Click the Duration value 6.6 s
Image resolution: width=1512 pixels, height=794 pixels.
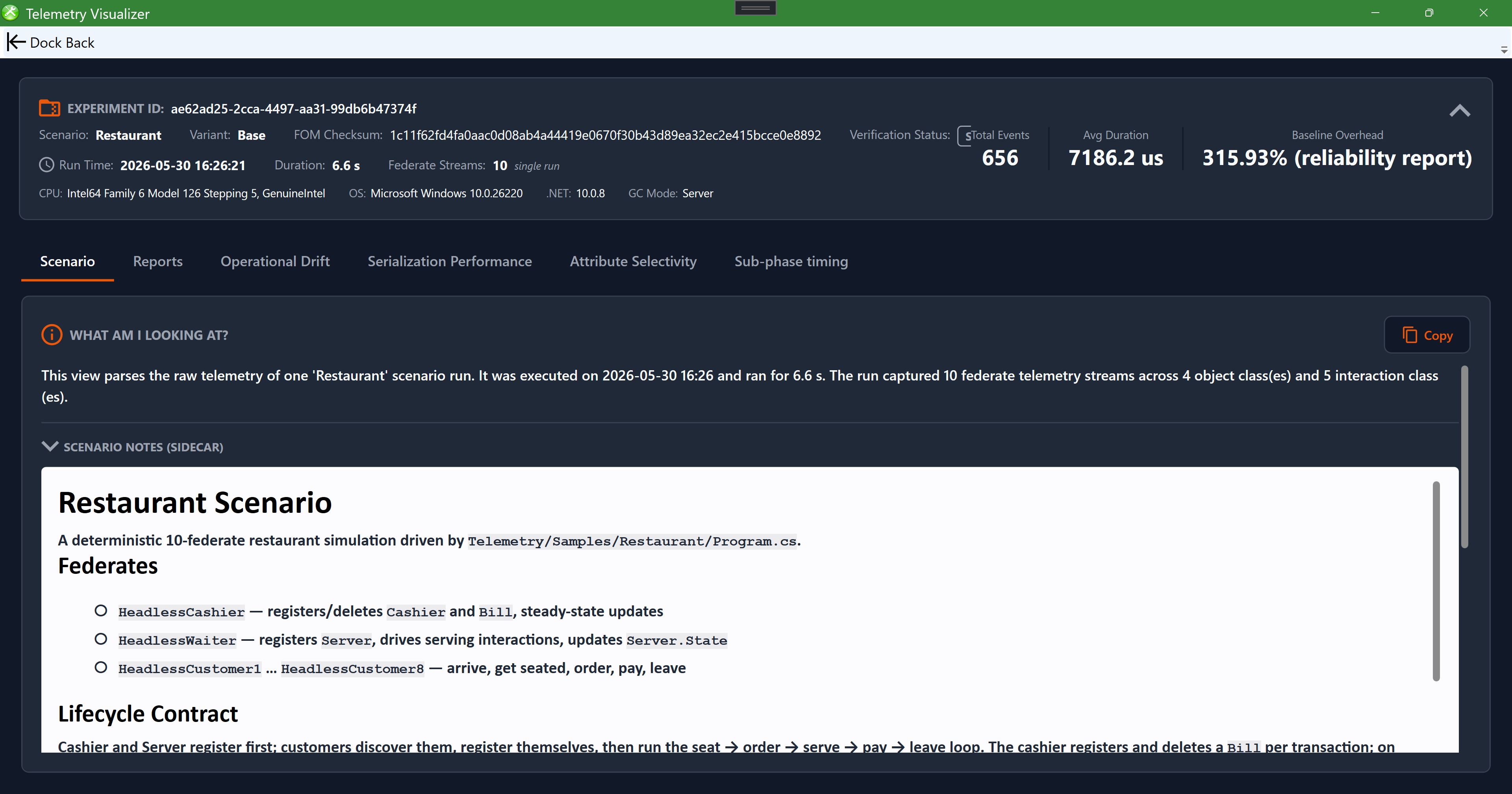click(346, 165)
